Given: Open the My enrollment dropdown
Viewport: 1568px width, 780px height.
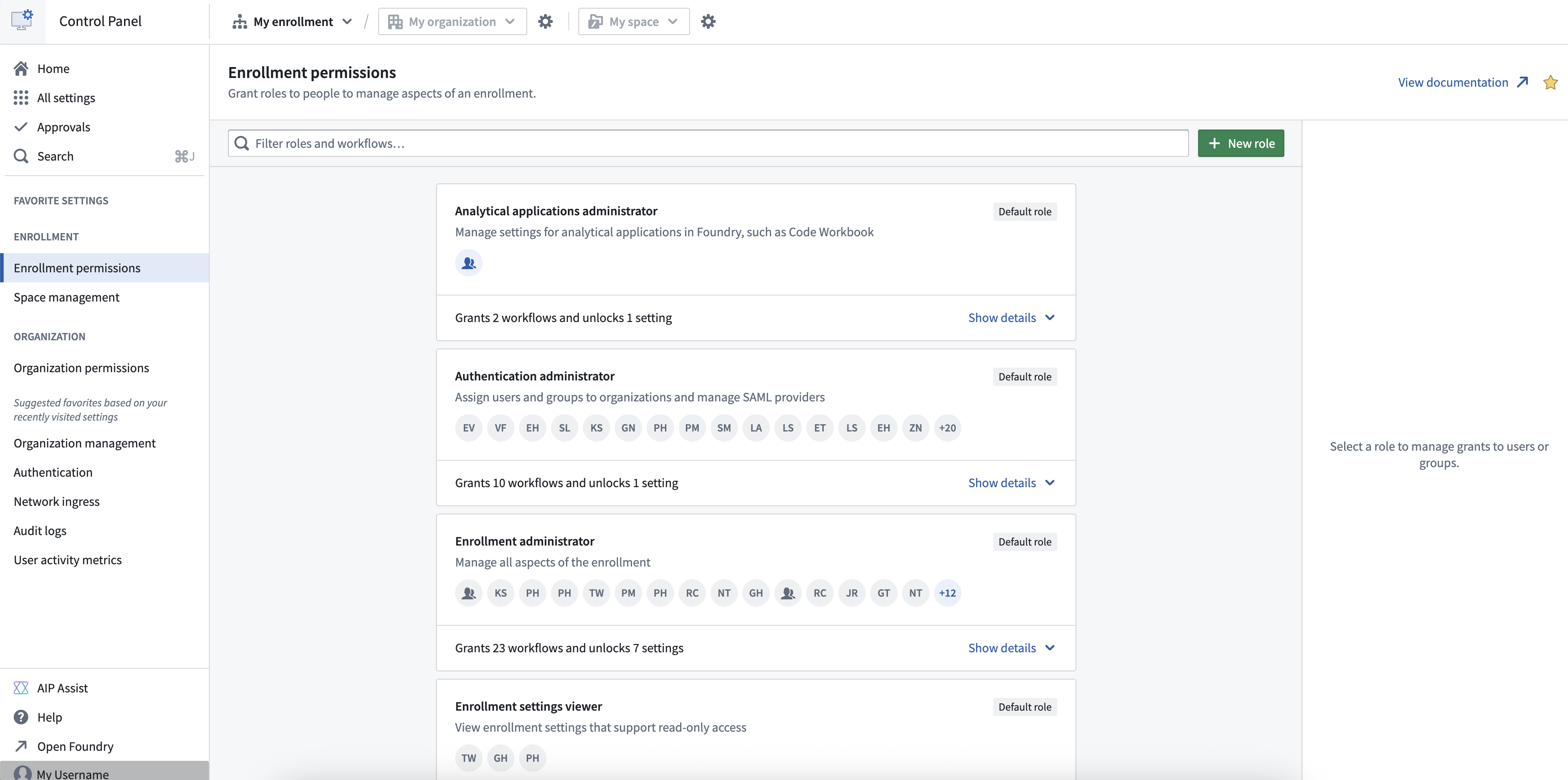Looking at the screenshot, I should click(x=292, y=22).
